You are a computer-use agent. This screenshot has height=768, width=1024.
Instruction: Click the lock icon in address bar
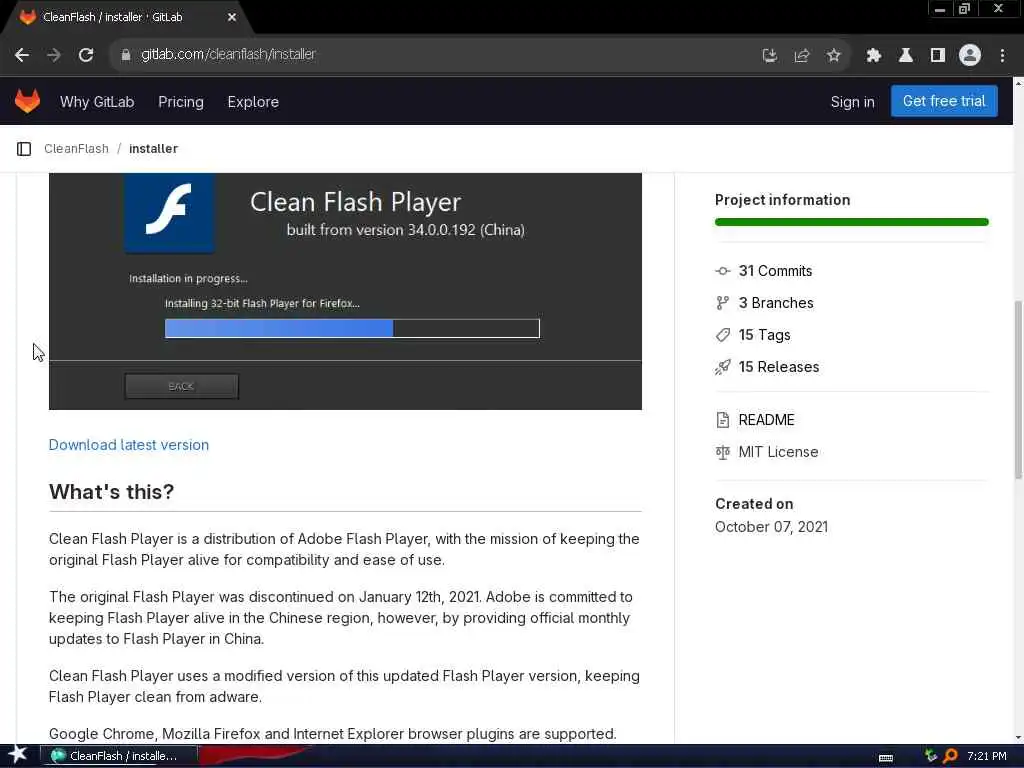coord(126,55)
